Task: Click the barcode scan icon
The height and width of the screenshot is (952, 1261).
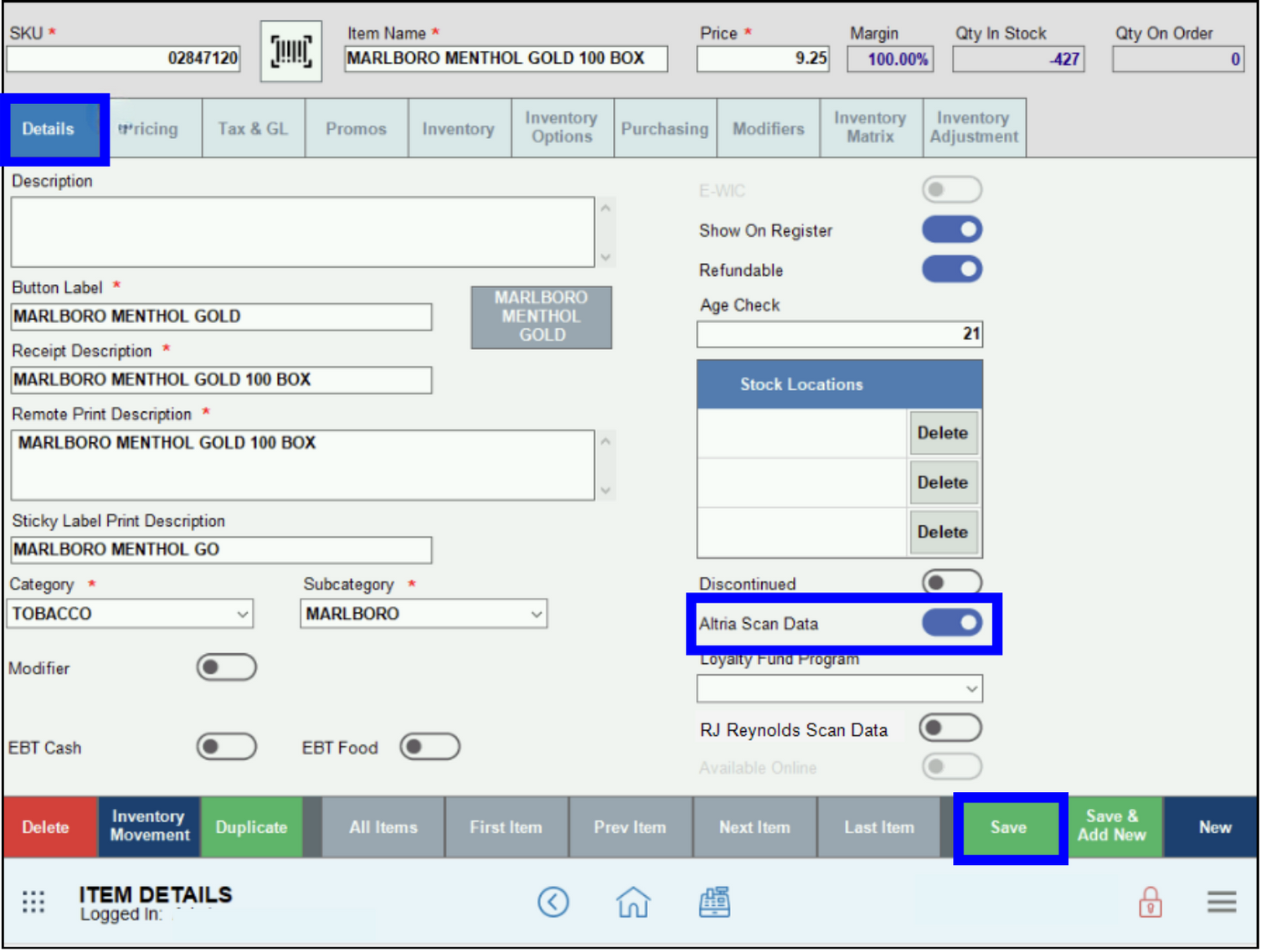Action: [x=291, y=52]
